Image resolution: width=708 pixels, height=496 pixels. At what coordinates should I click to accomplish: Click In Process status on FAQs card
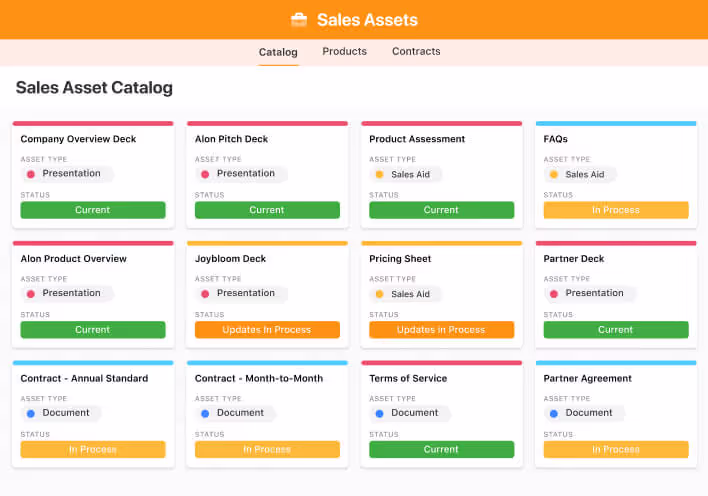coord(616,210)
